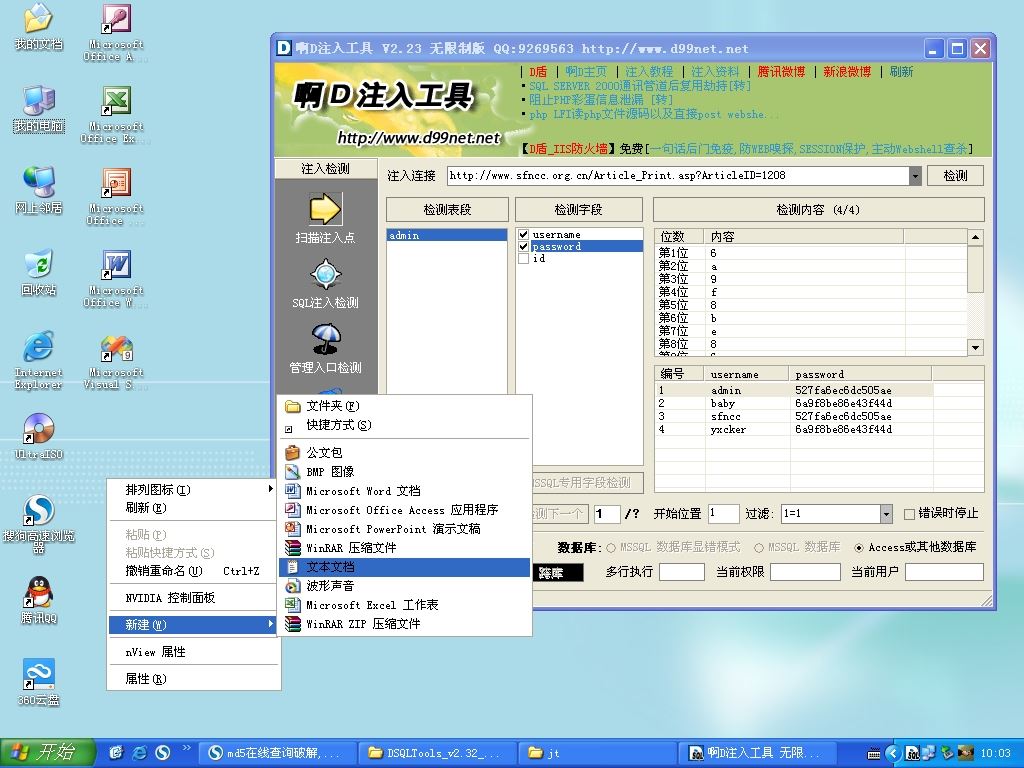Expand quick launch chevron in taskbar
The height and width of the screenshot is (768, 1024).
pyautogui.click(x=187, y=748)
